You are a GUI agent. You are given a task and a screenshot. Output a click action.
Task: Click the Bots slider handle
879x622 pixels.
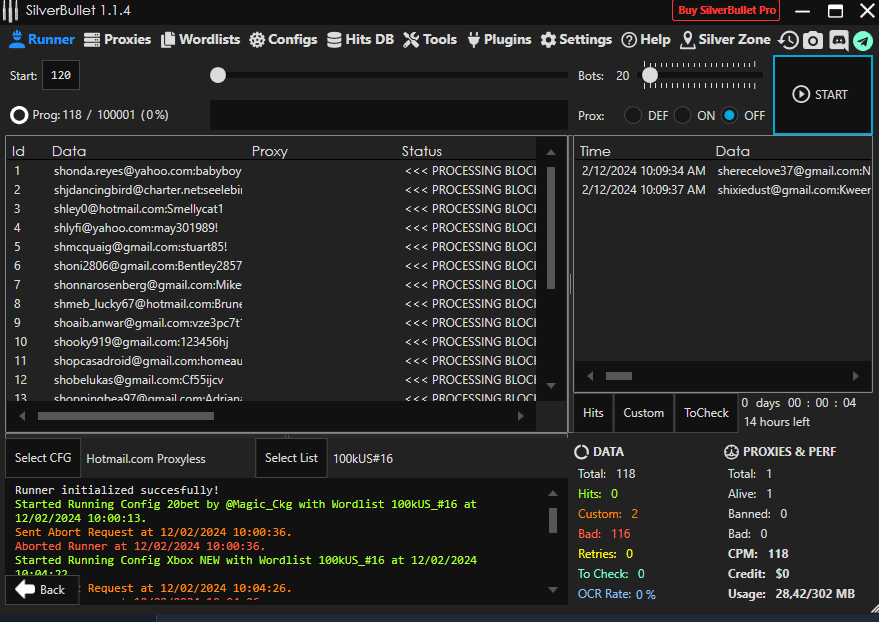(x=650, y=75)
